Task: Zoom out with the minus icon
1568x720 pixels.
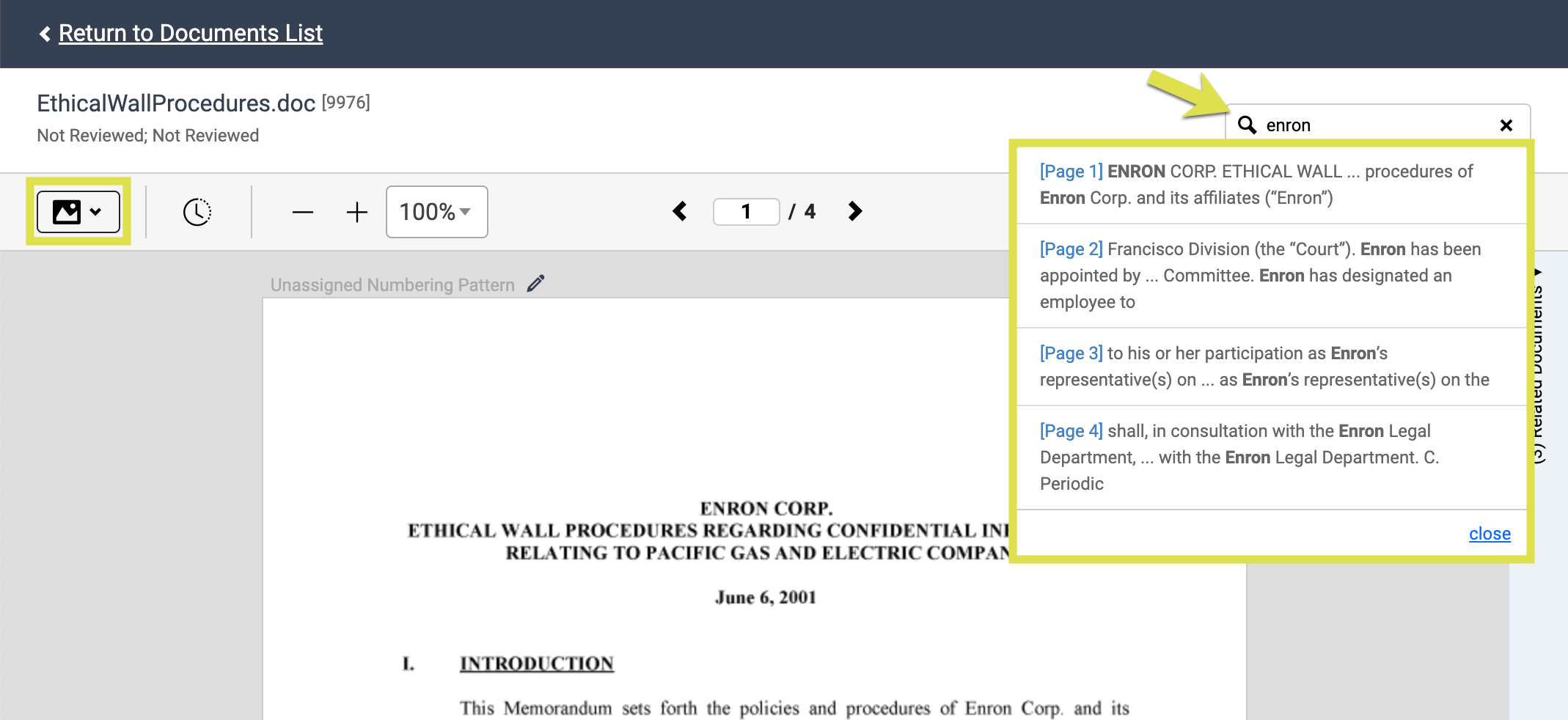Action: point(302,213)
